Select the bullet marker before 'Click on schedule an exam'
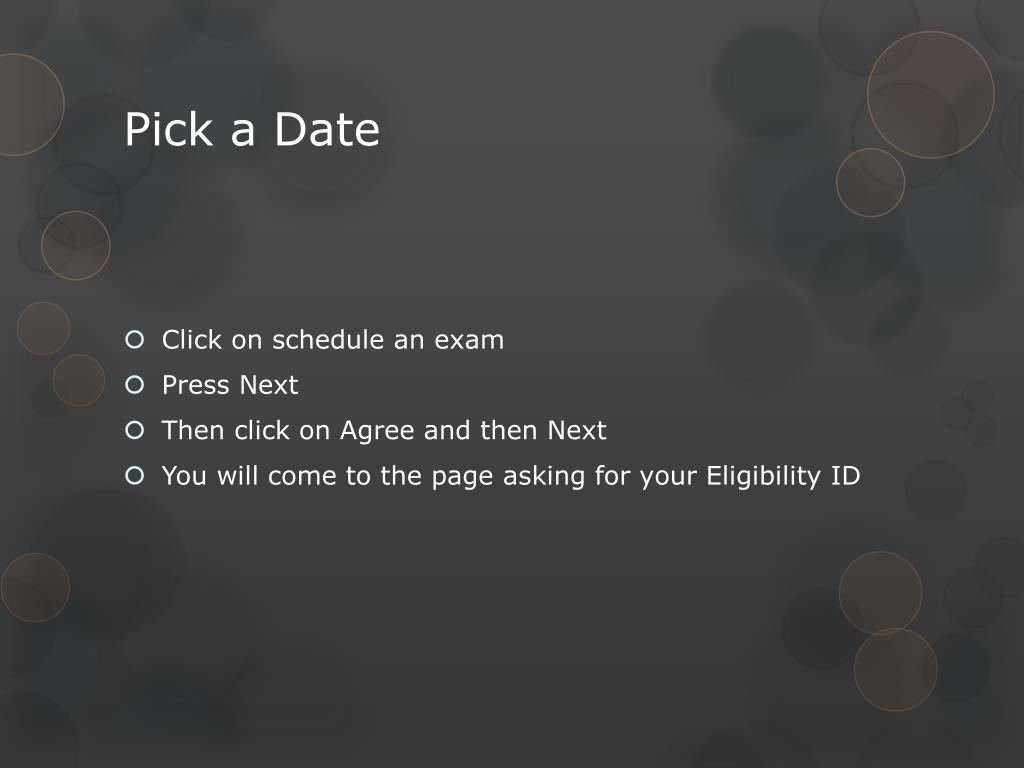The image size is (1024, 768). (135, 340)
